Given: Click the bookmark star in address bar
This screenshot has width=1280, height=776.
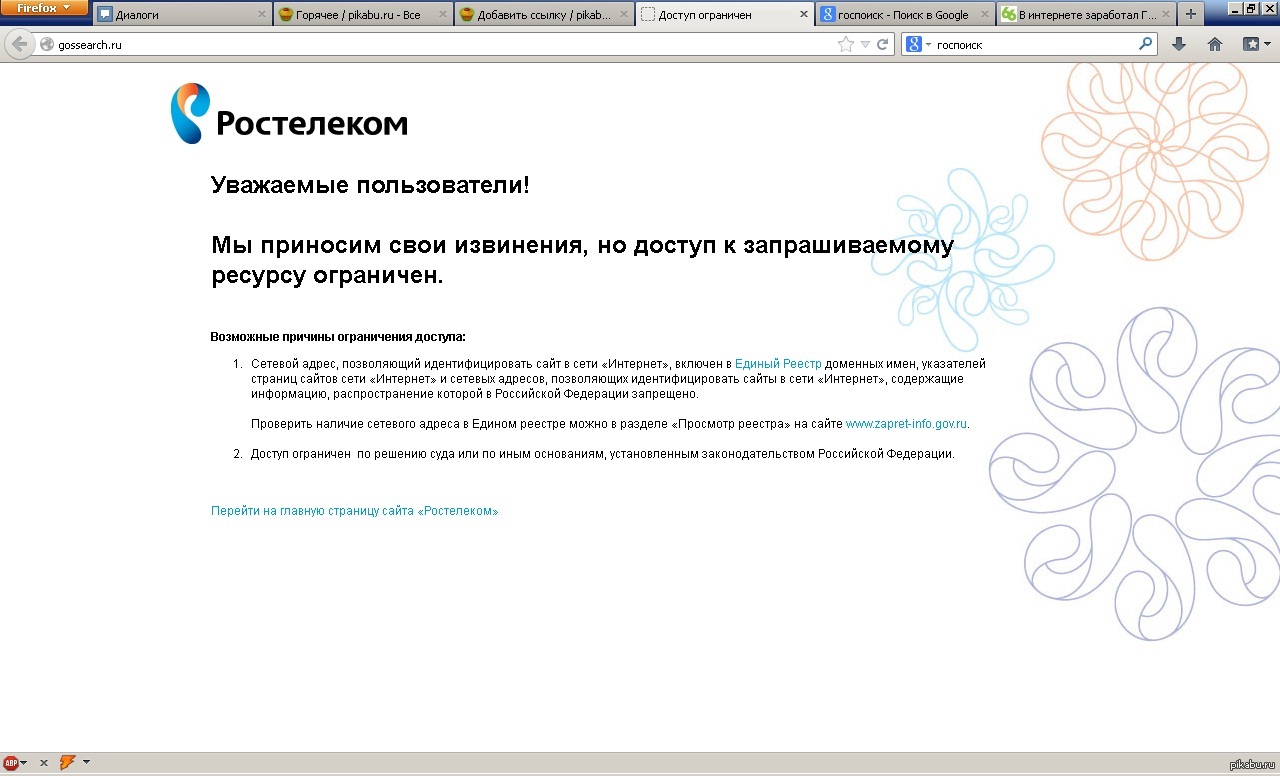Looking at the screenshot, I should (846, 44).
